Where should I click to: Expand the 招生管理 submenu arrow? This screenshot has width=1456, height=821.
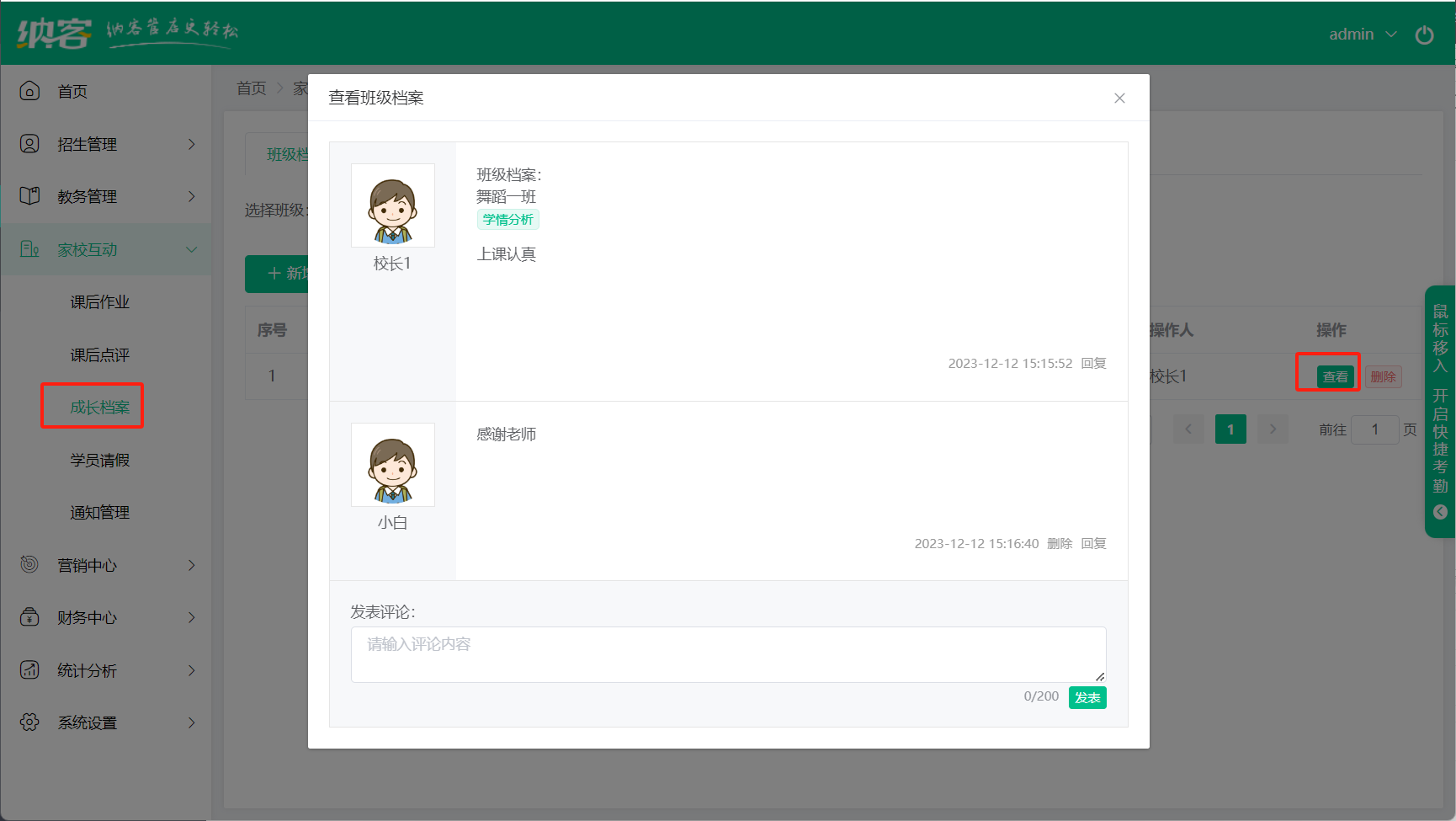[191, 144]
